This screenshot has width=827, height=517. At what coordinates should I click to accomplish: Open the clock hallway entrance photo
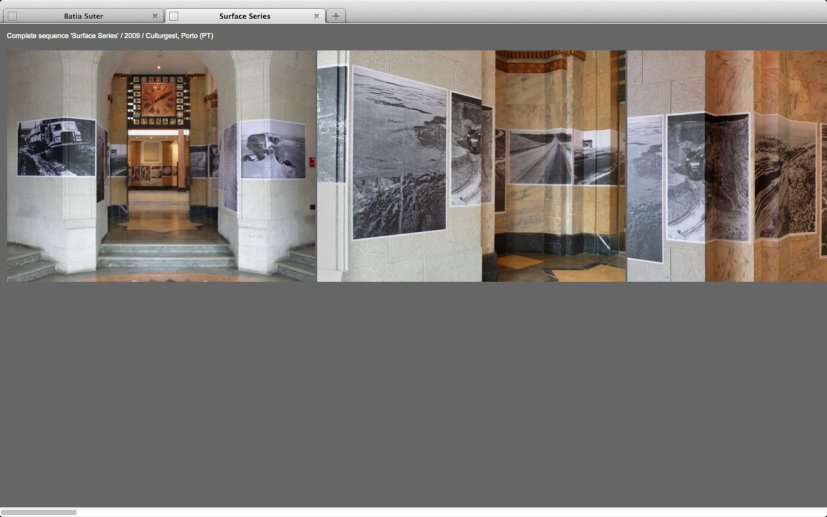pyautogui.click(x=161, y=166)
